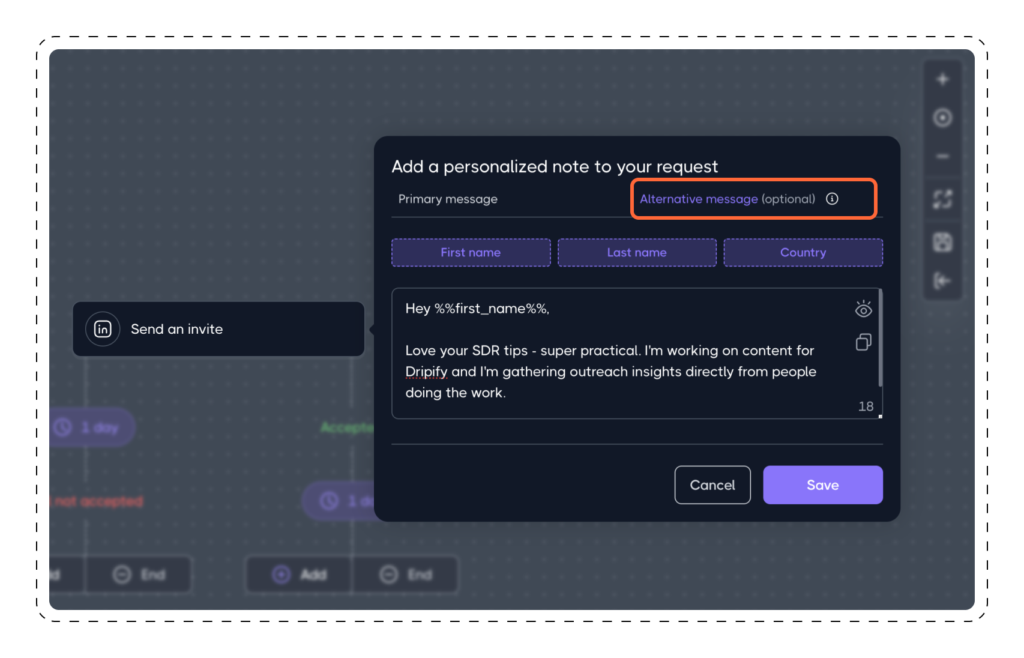Viewport: 1024px width, 658px height.
Task: Insert the First name variable
Action: click(x=470, y=252)
